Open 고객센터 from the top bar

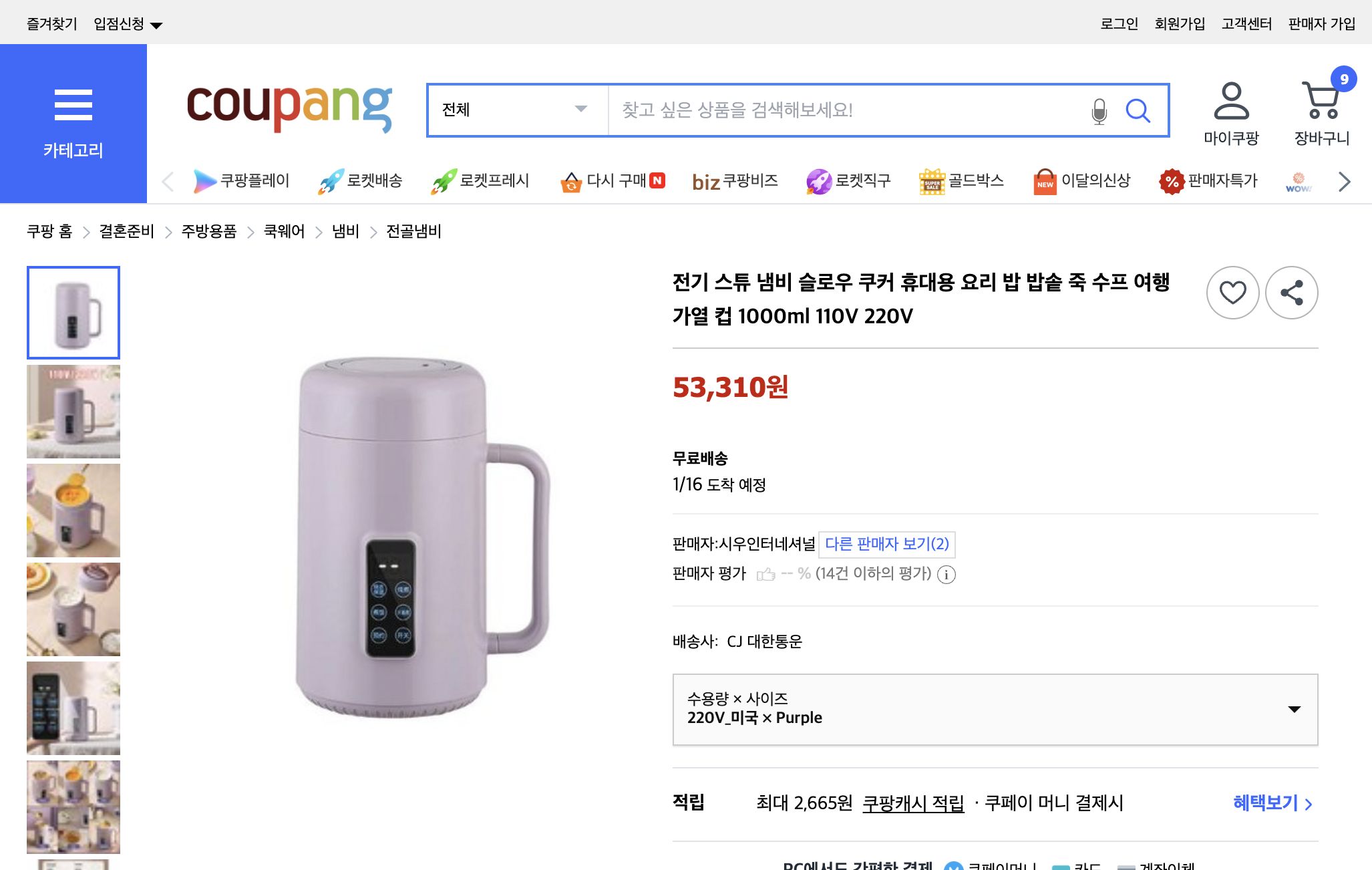(x=1246, y=23)
